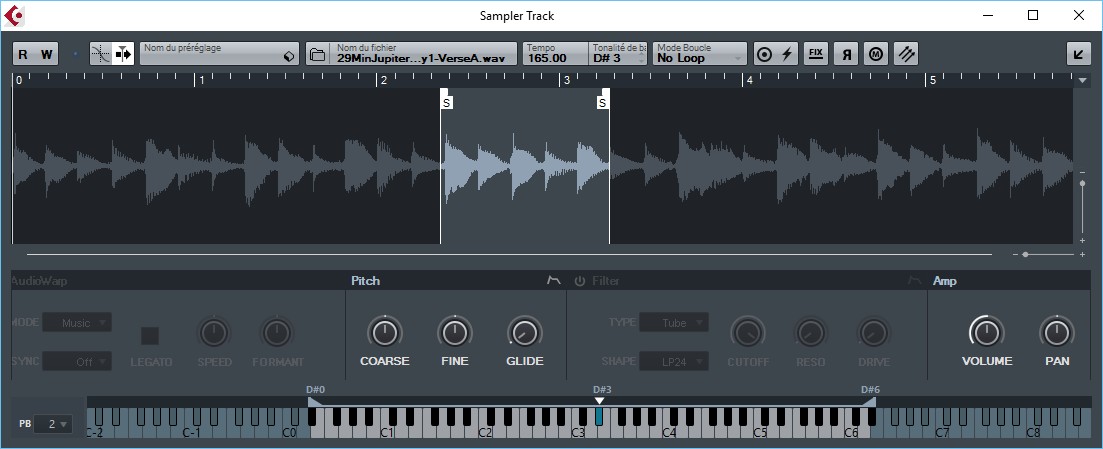
Task: Click the Cubase logo icon in title bar
Action: pyautogui.click(x=14, y=15)
